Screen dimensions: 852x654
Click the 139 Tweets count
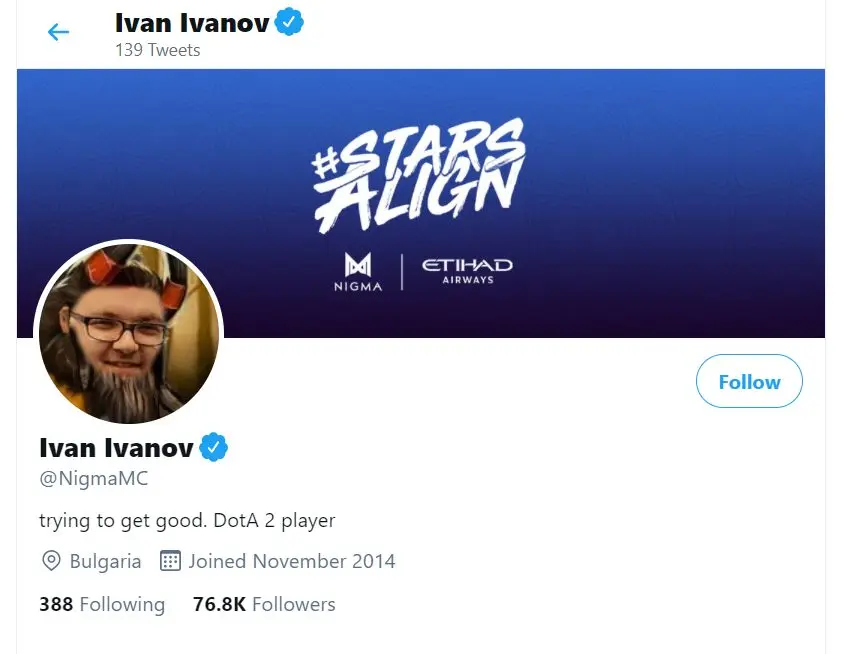[x=157, y=50]
